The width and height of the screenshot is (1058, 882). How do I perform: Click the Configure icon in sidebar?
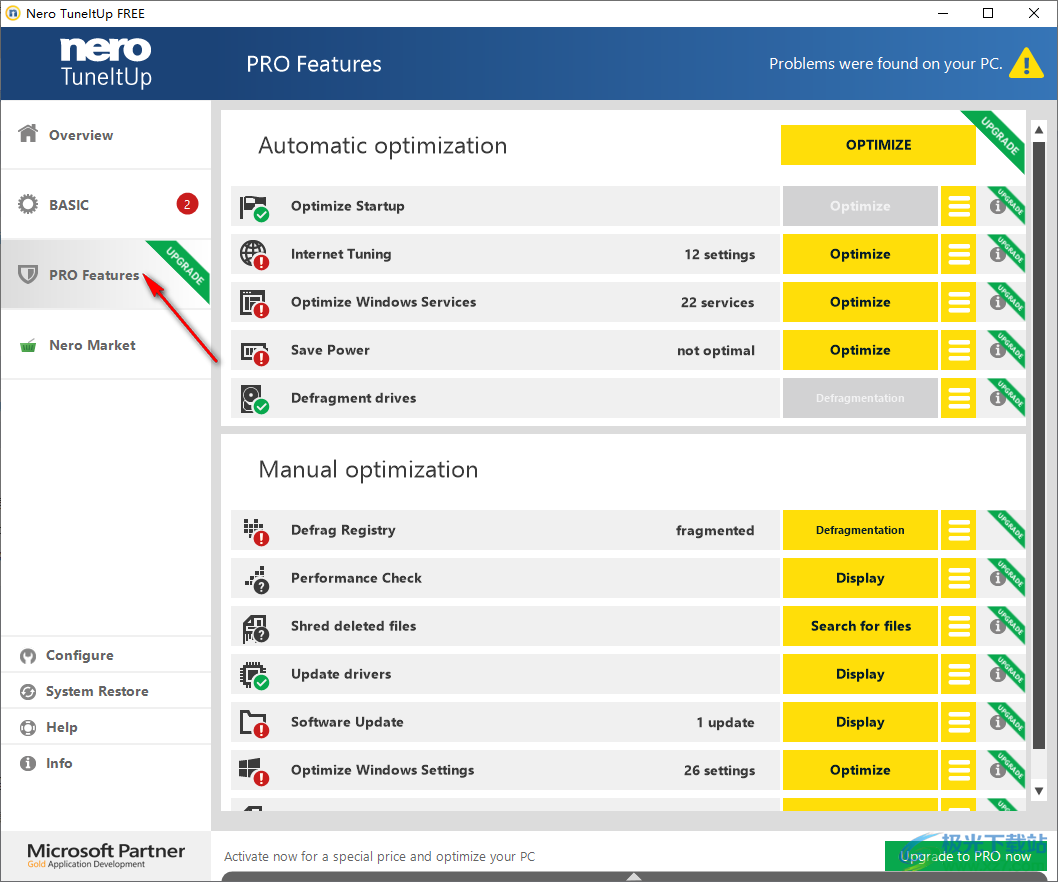(28, 656)
